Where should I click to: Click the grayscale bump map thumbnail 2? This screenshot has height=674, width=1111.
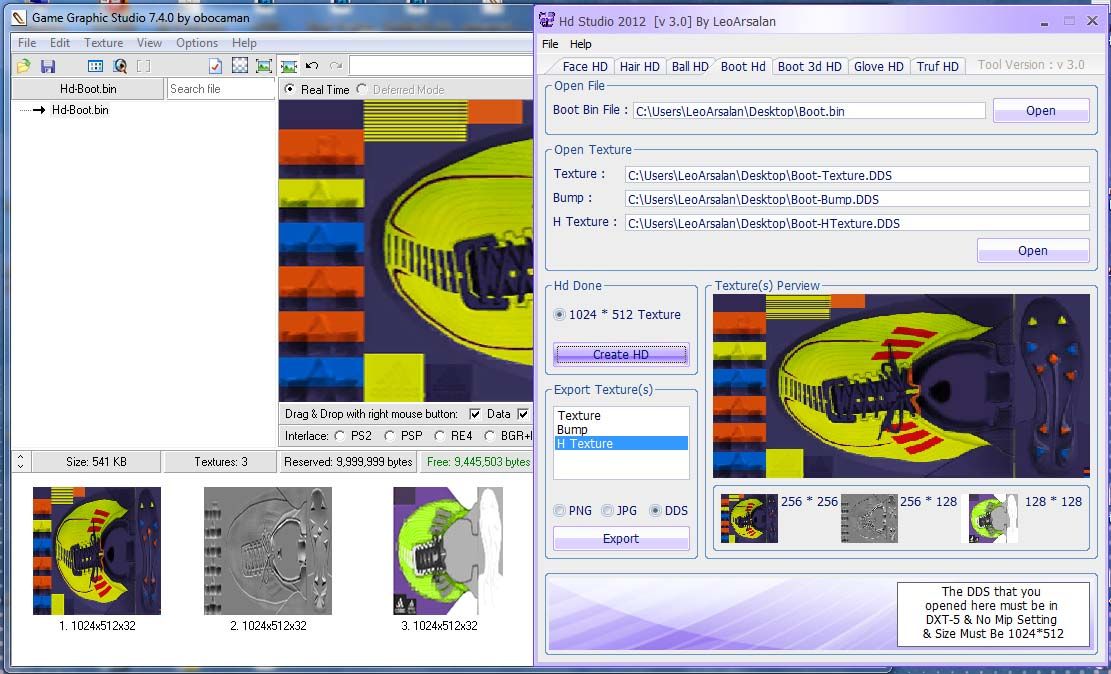tap(268, 551)
